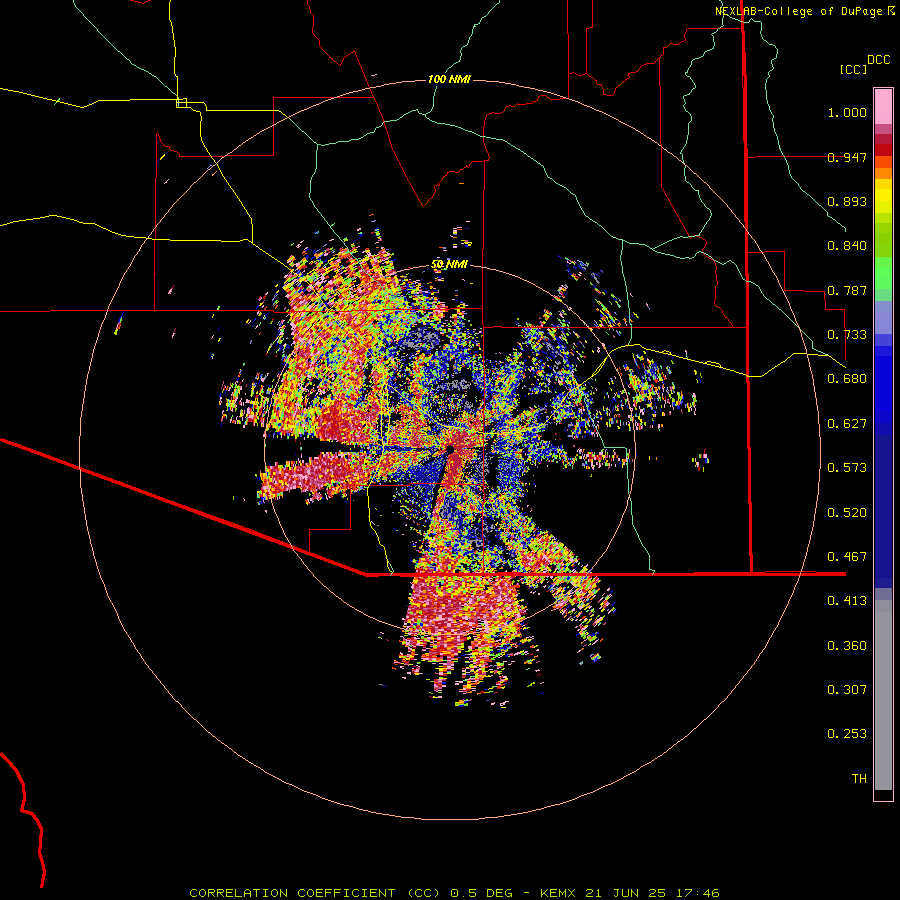Click the 0.413 legend value
Screen dimensions: 900x900
(847, 601)
